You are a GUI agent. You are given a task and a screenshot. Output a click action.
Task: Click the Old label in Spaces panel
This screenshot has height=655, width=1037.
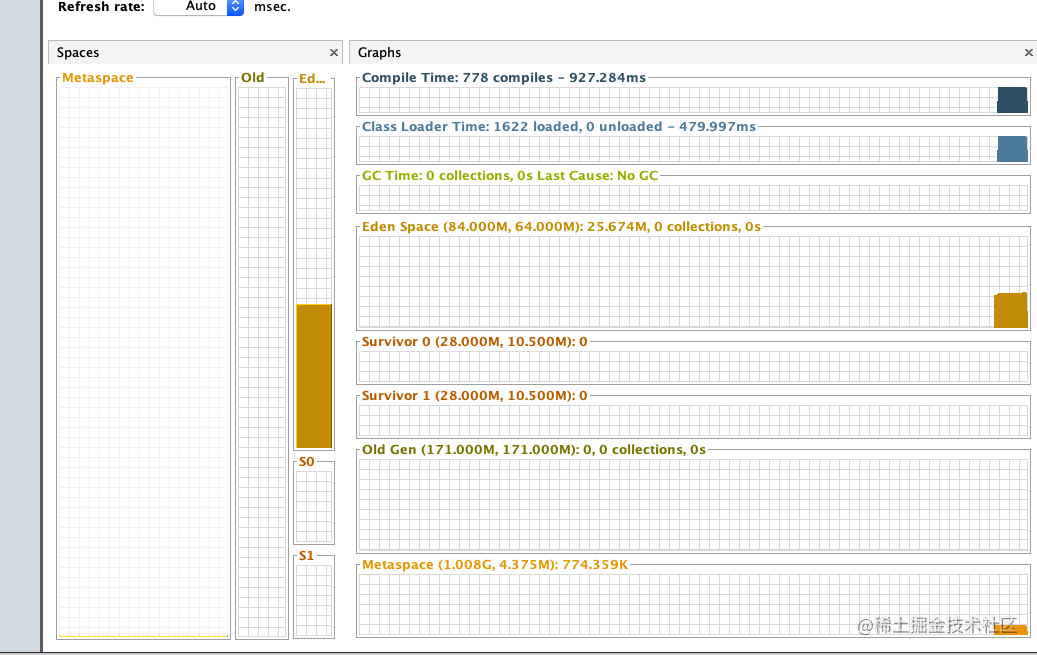253,77
